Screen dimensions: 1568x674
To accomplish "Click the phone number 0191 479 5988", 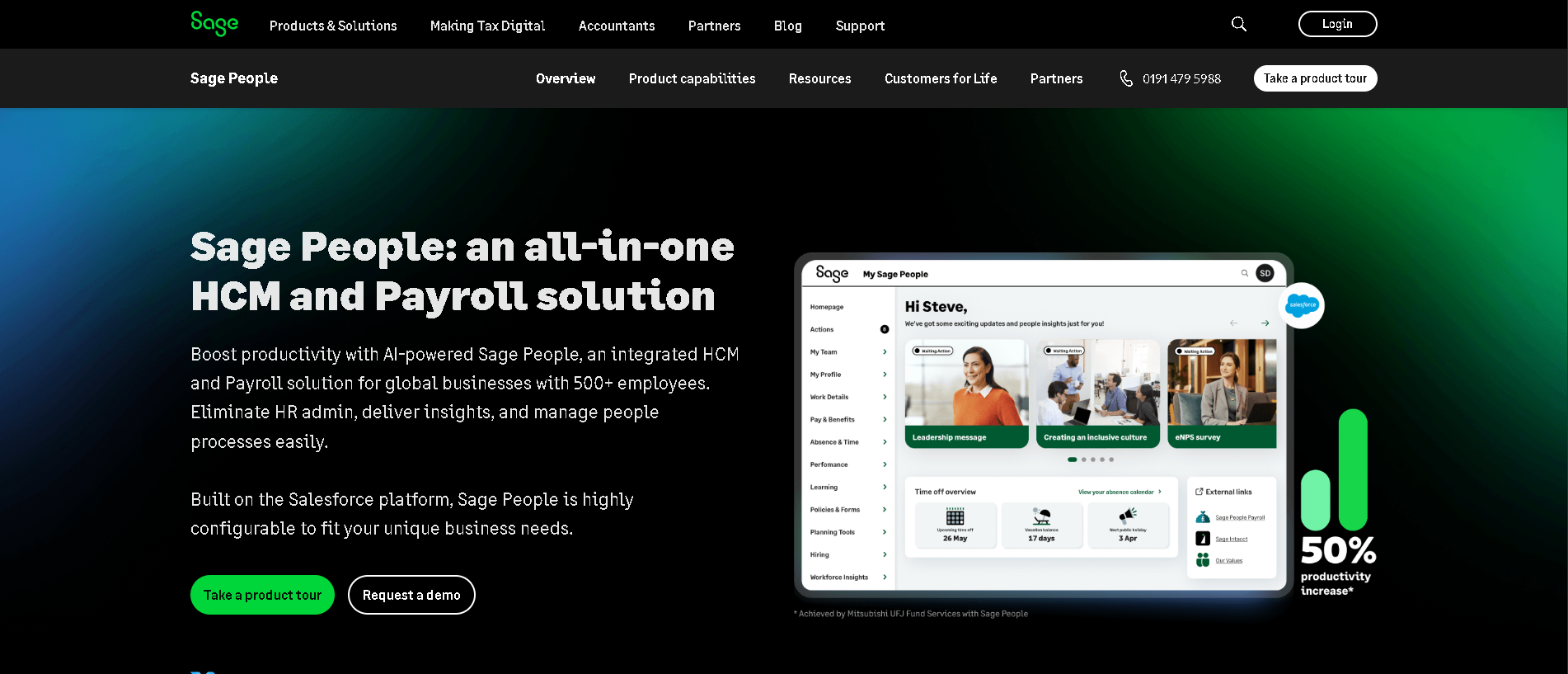I will click(1181, 78).
